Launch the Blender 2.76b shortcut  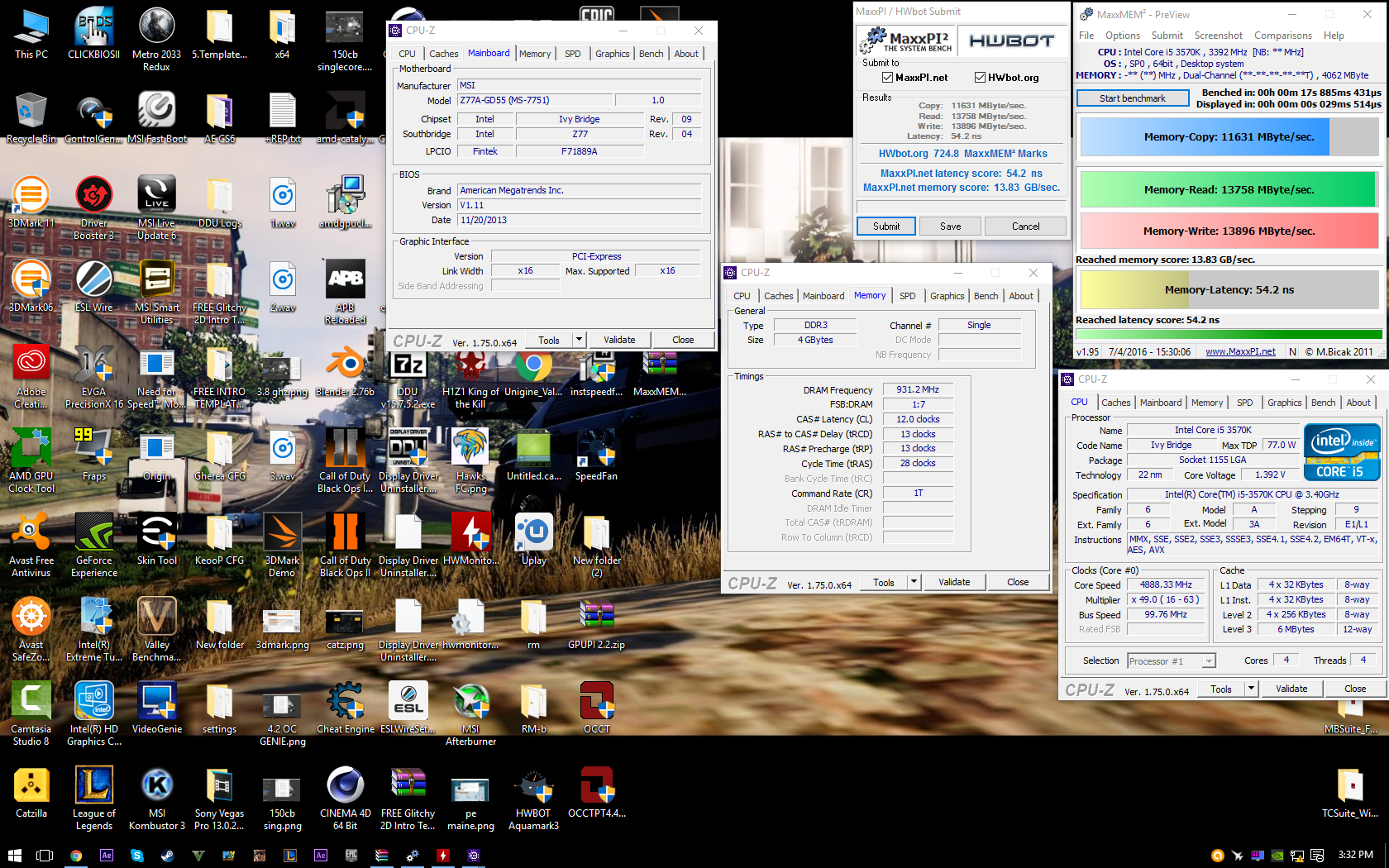click(346, 370)
